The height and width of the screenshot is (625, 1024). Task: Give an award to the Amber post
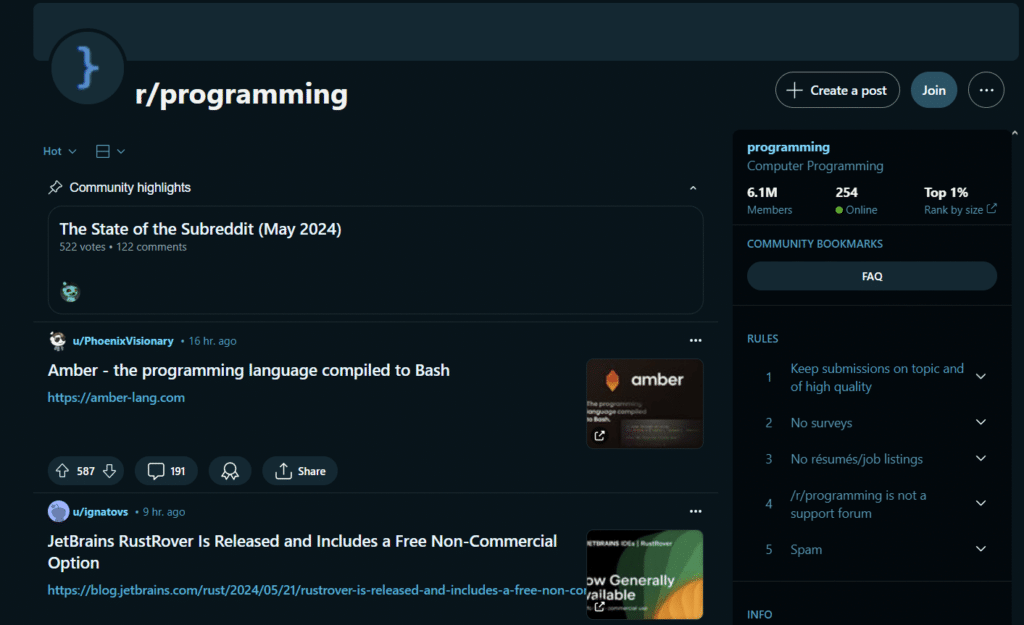pos(230,470)
